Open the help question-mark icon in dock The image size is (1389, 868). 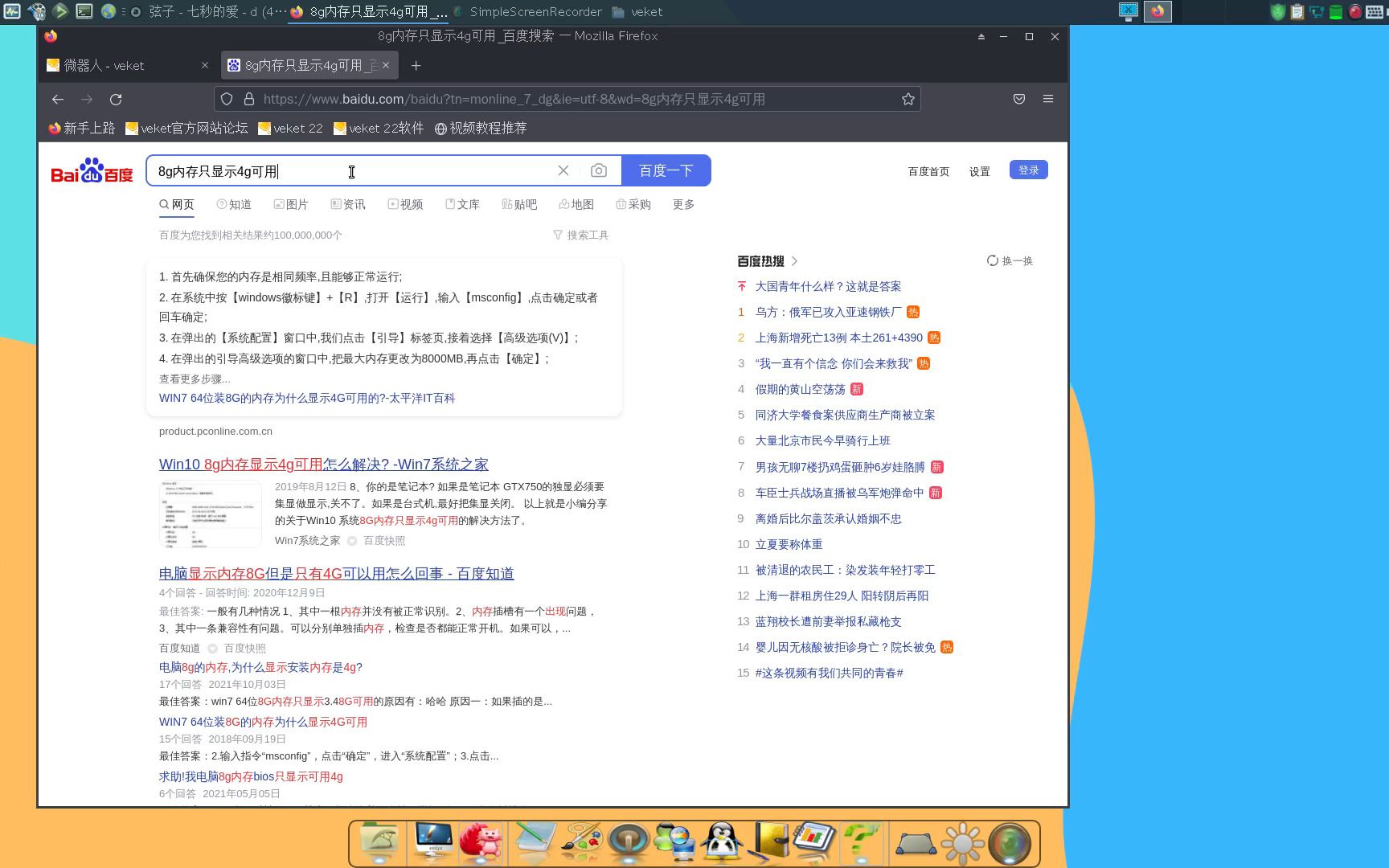(861, 842)
